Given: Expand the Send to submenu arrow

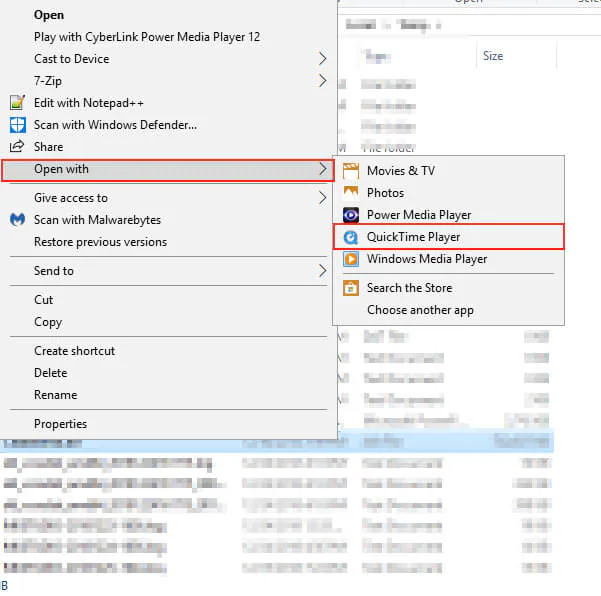Looking at the screenshot, I should (323, 271).
